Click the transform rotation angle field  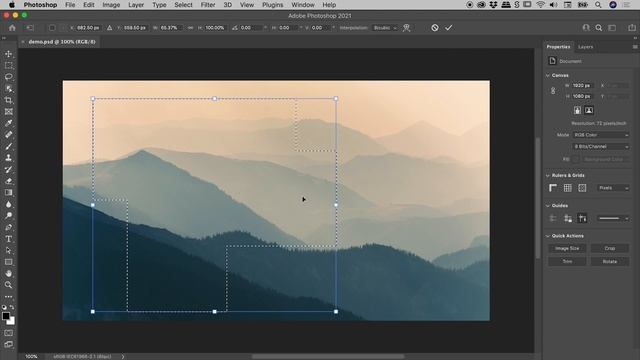[251, 28]
